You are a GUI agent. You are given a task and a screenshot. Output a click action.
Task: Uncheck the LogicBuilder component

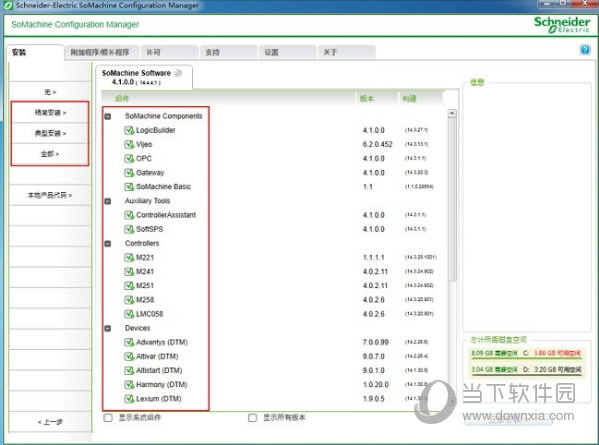click(x=129, y=130)
